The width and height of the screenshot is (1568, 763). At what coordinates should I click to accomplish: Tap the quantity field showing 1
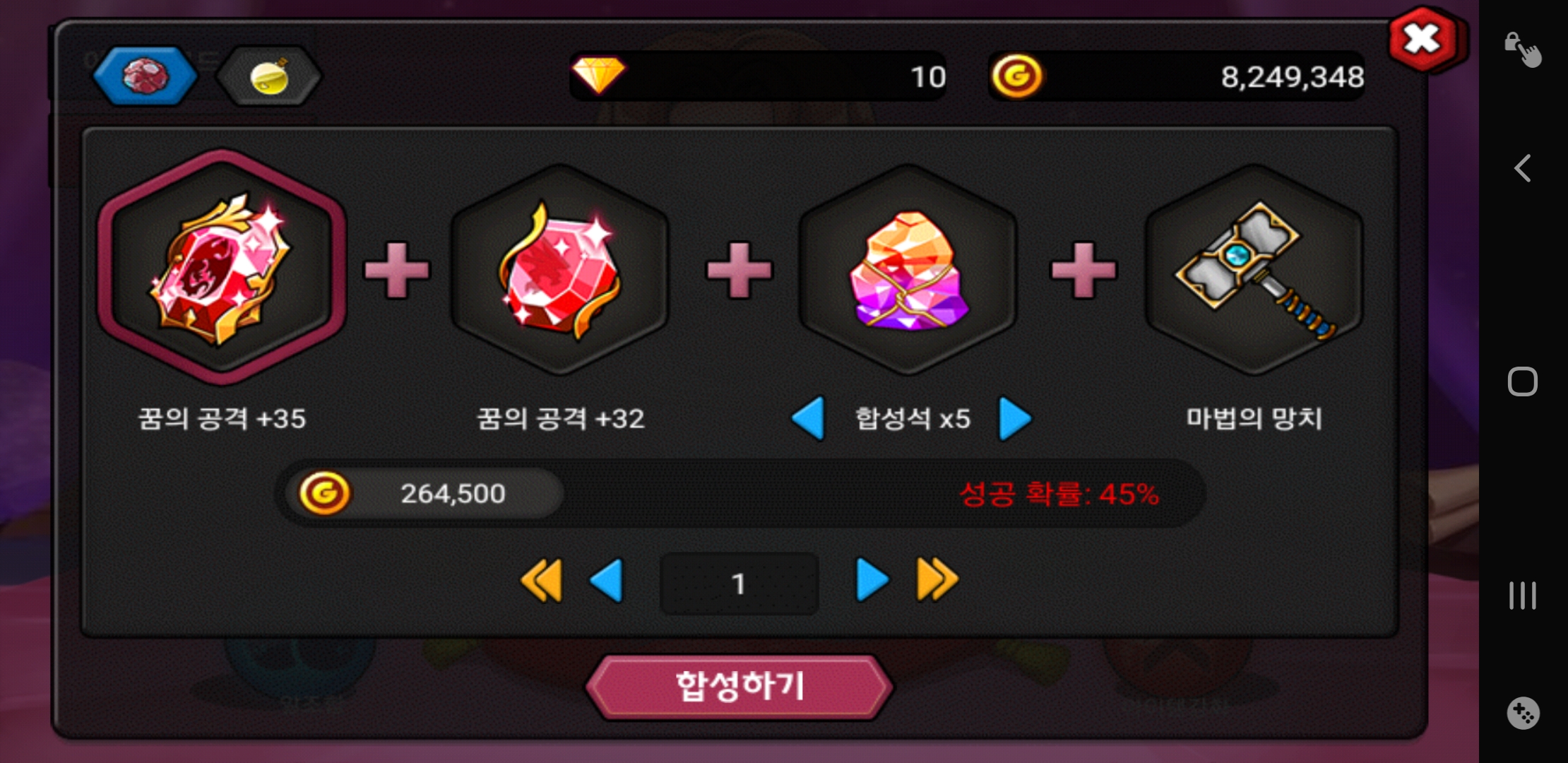coord(739,584)
